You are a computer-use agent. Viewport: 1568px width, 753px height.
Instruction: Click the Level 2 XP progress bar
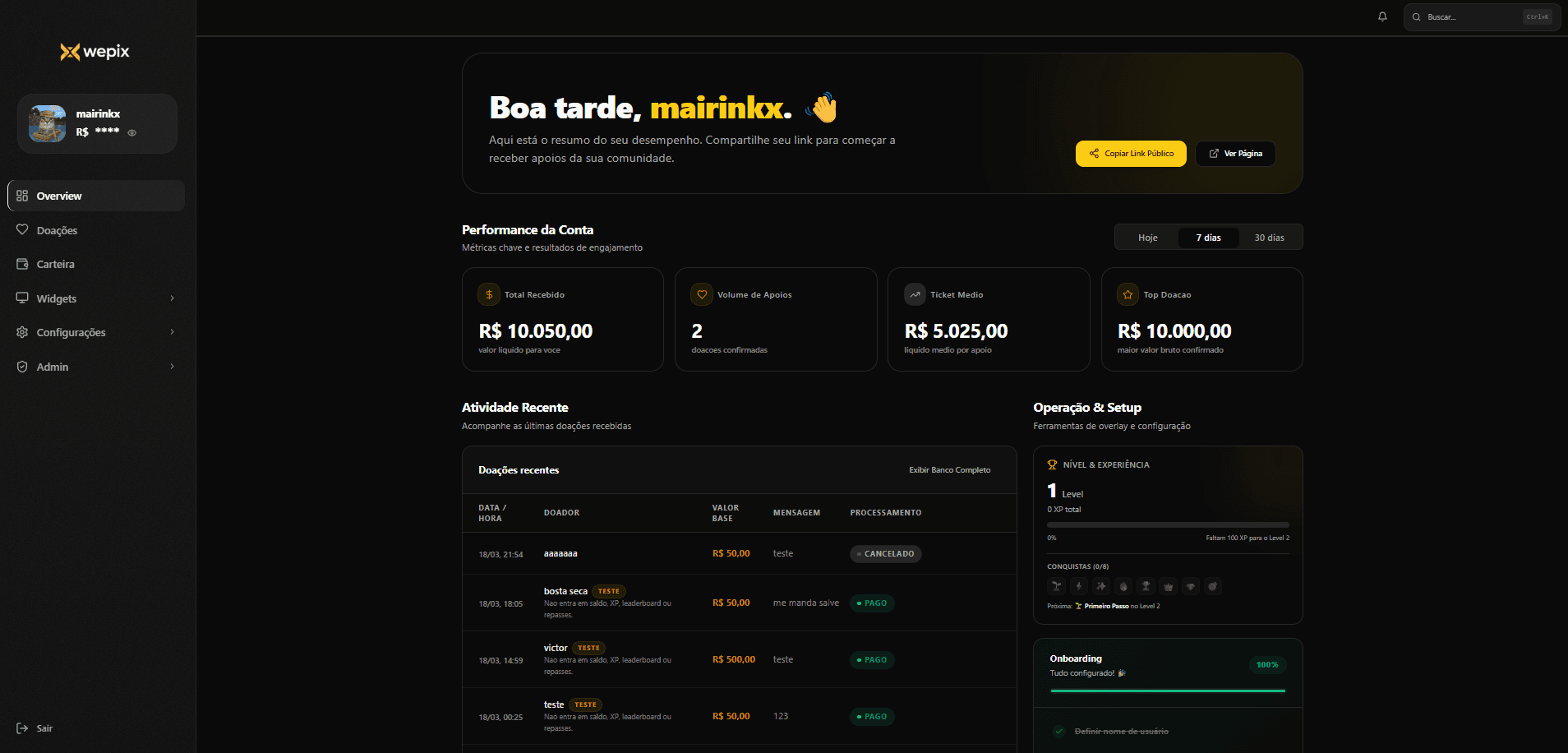(x=1167, y=524)
